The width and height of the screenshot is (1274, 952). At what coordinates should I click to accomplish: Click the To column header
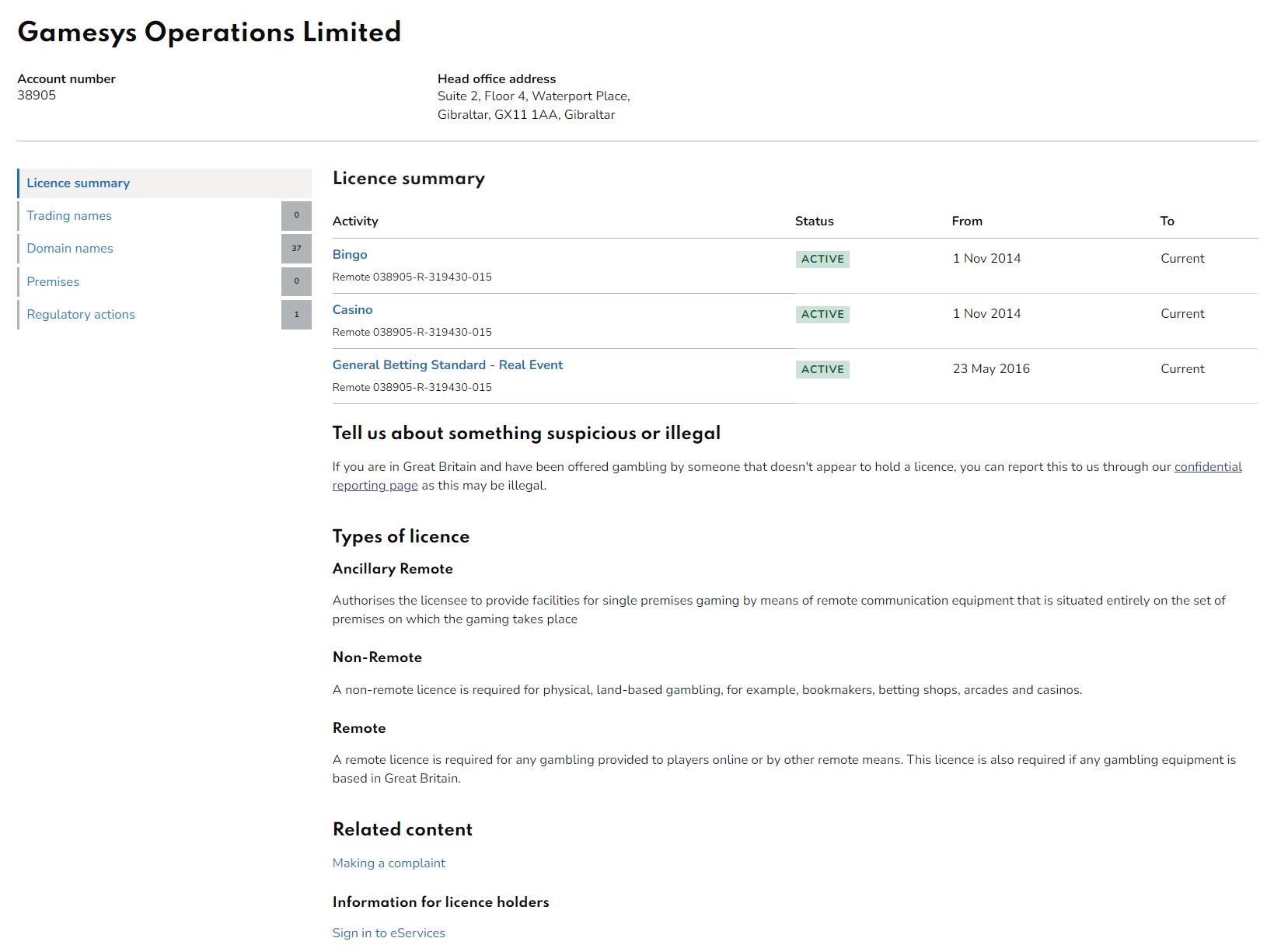click(1168, 221)
